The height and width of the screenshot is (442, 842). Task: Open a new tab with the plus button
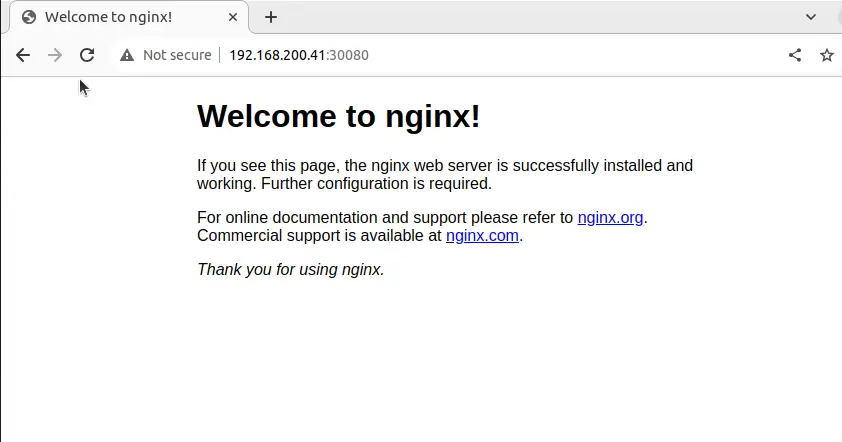[271, 17]
